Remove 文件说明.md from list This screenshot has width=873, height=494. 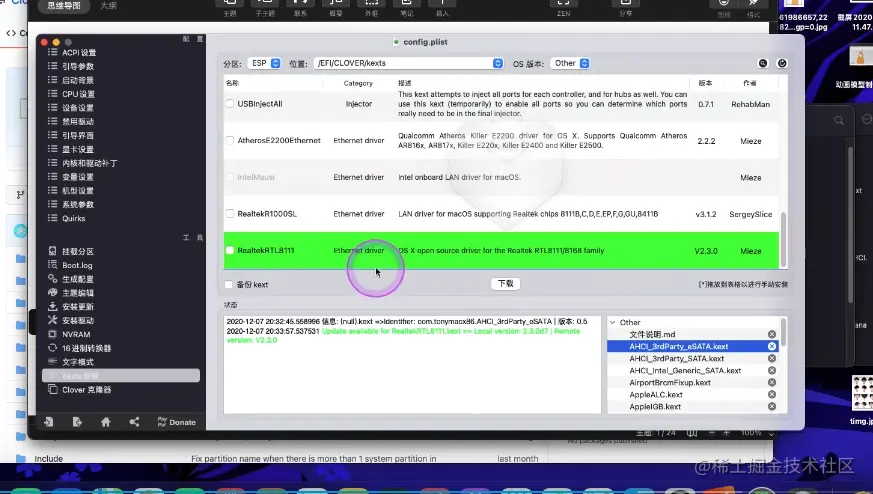tap(772, 334)
